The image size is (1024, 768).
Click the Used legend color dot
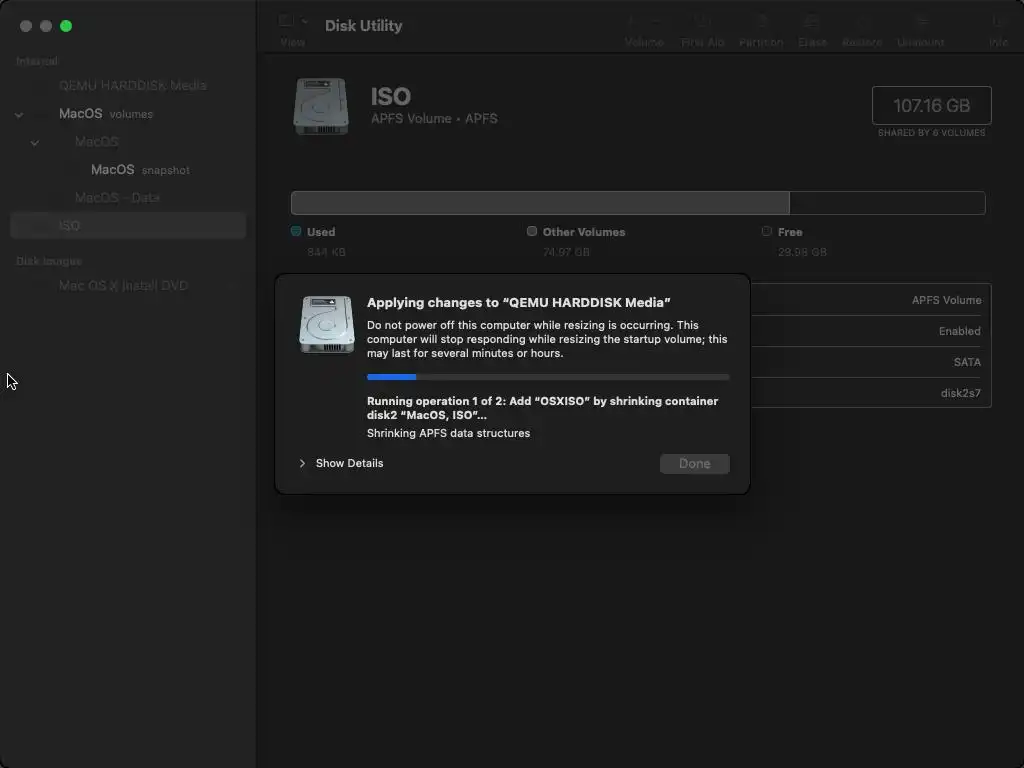click(x=296, y=231)
